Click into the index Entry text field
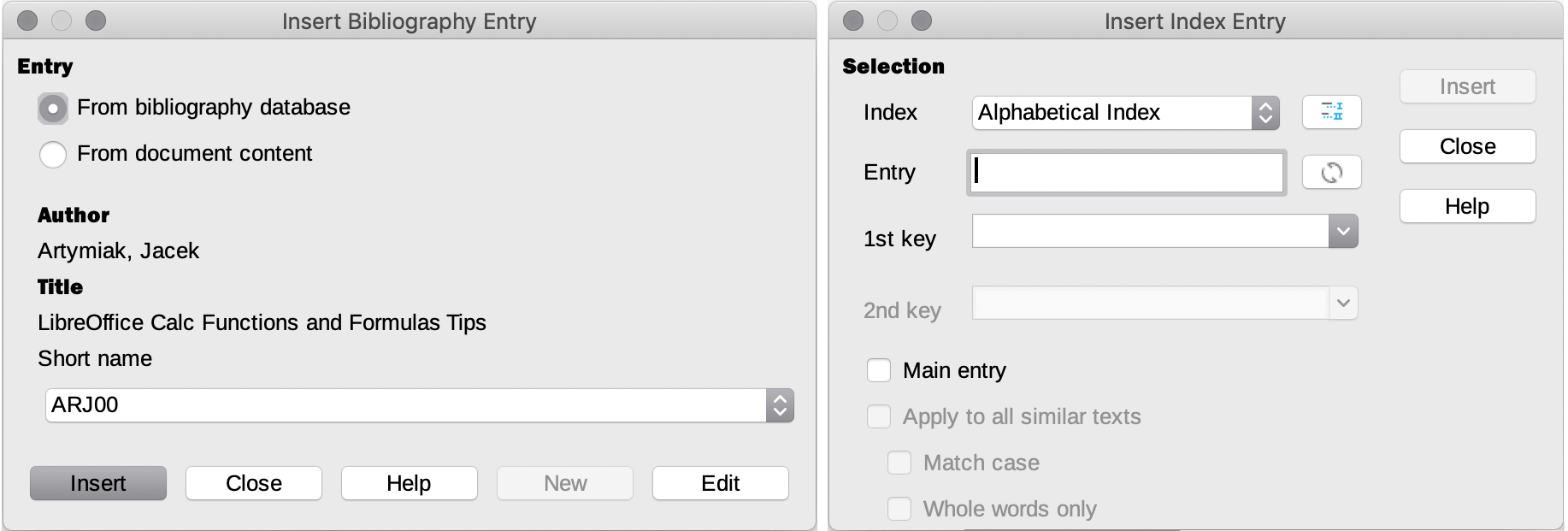The width and height of the screenshot is (1568, 531). click(1127, 173)
